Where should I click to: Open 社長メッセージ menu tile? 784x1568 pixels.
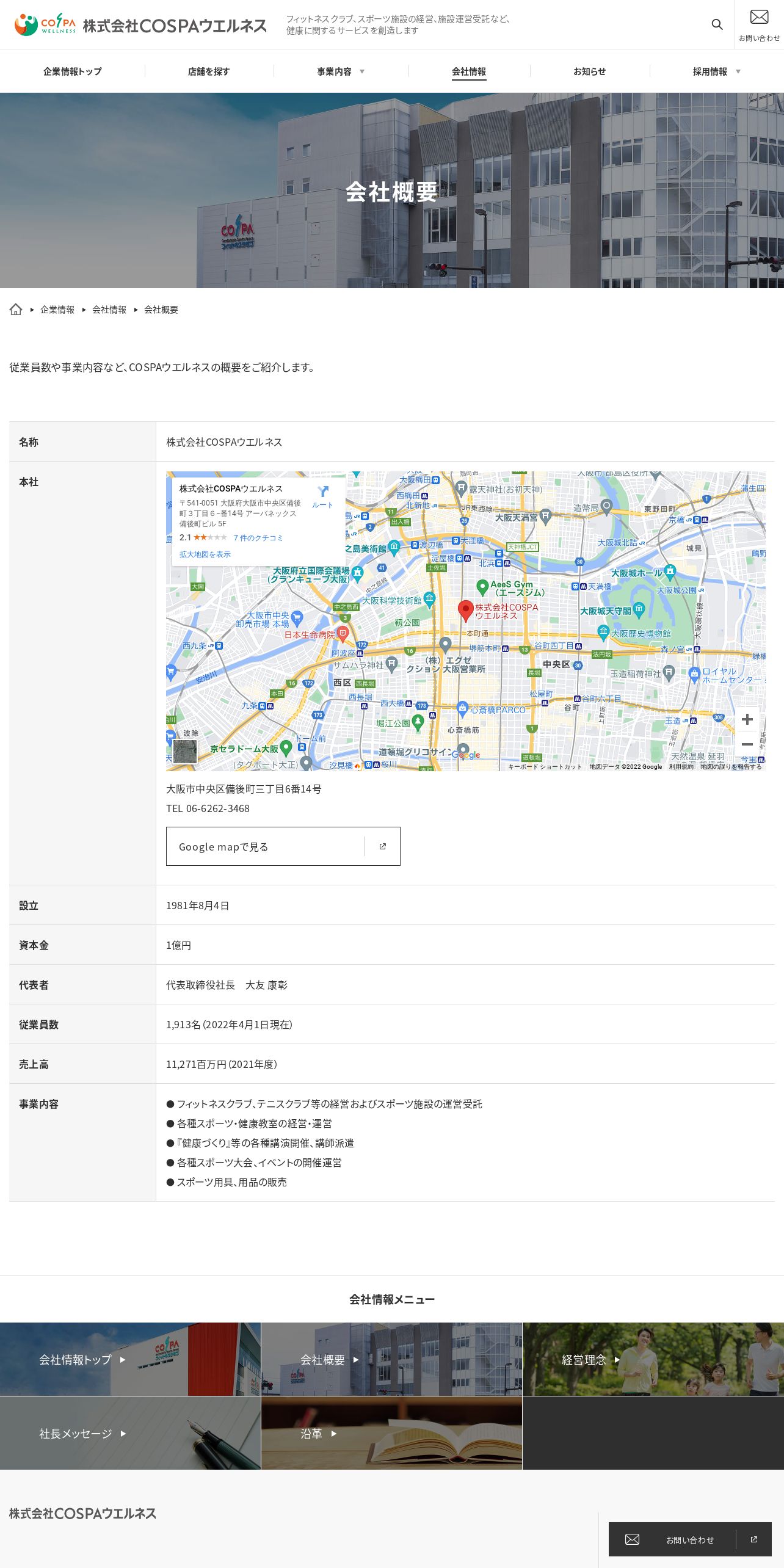pos(130,1433)
